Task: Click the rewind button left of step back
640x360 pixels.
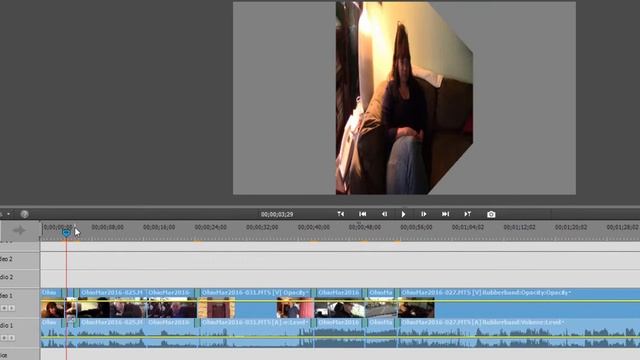Action: (x=362, y=214)
